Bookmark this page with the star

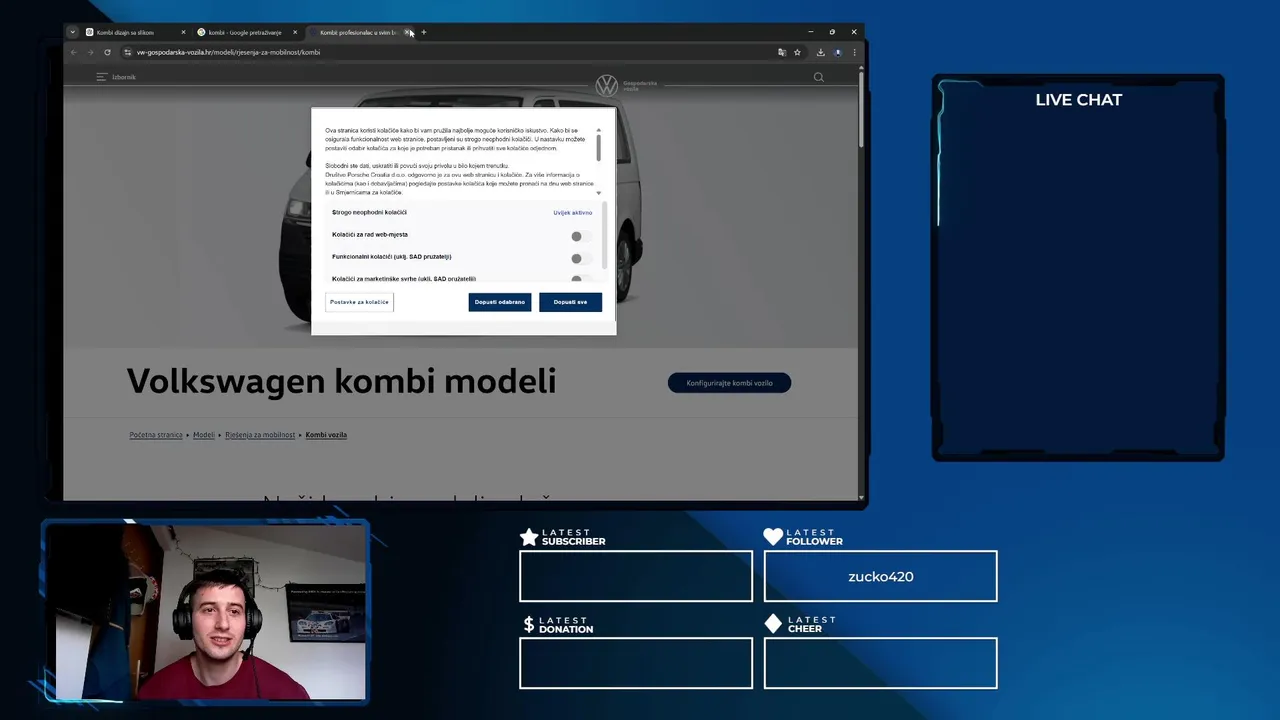click(x=797, y=52)
